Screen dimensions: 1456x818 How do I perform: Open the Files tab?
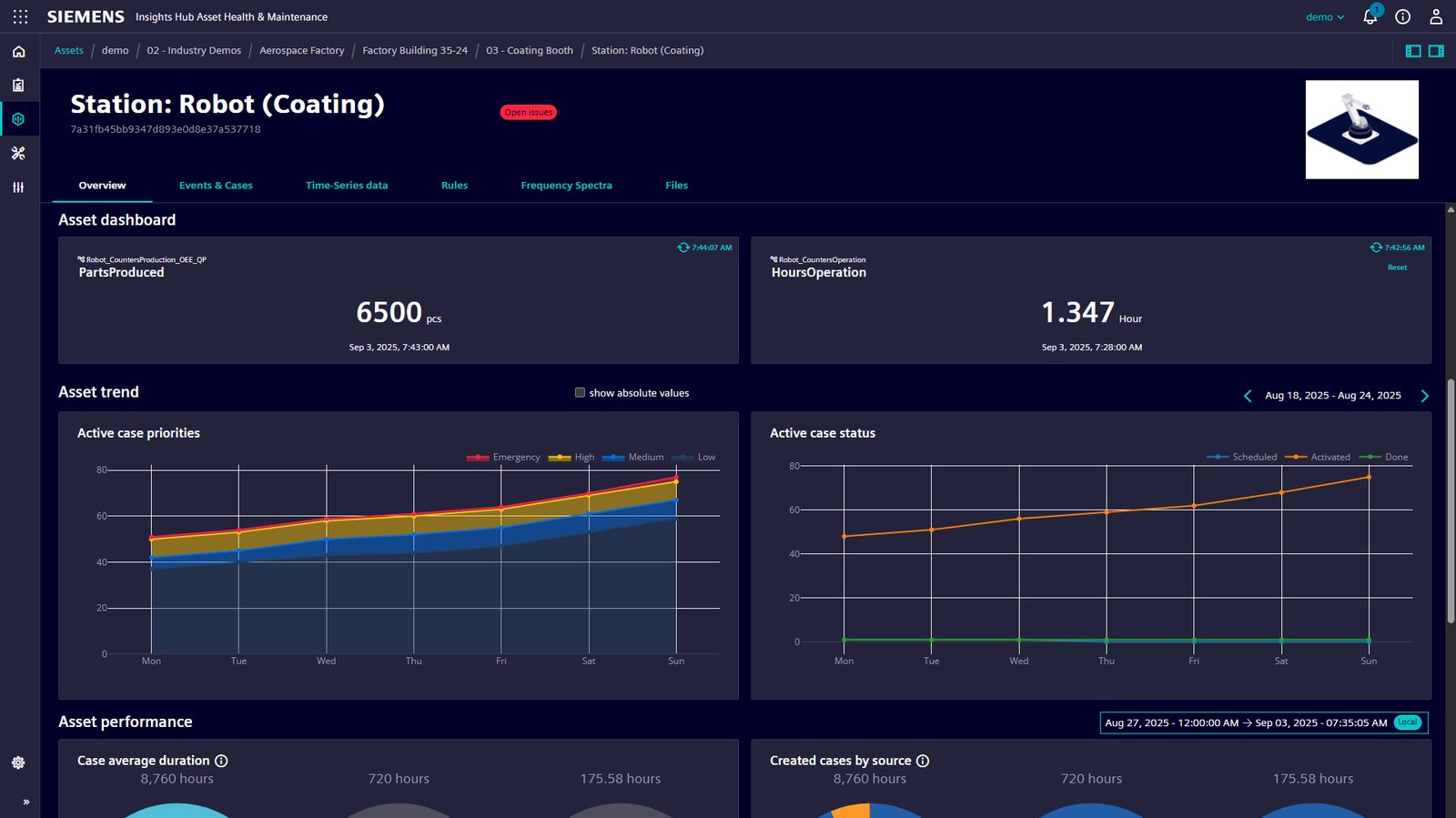pos(676,186)
